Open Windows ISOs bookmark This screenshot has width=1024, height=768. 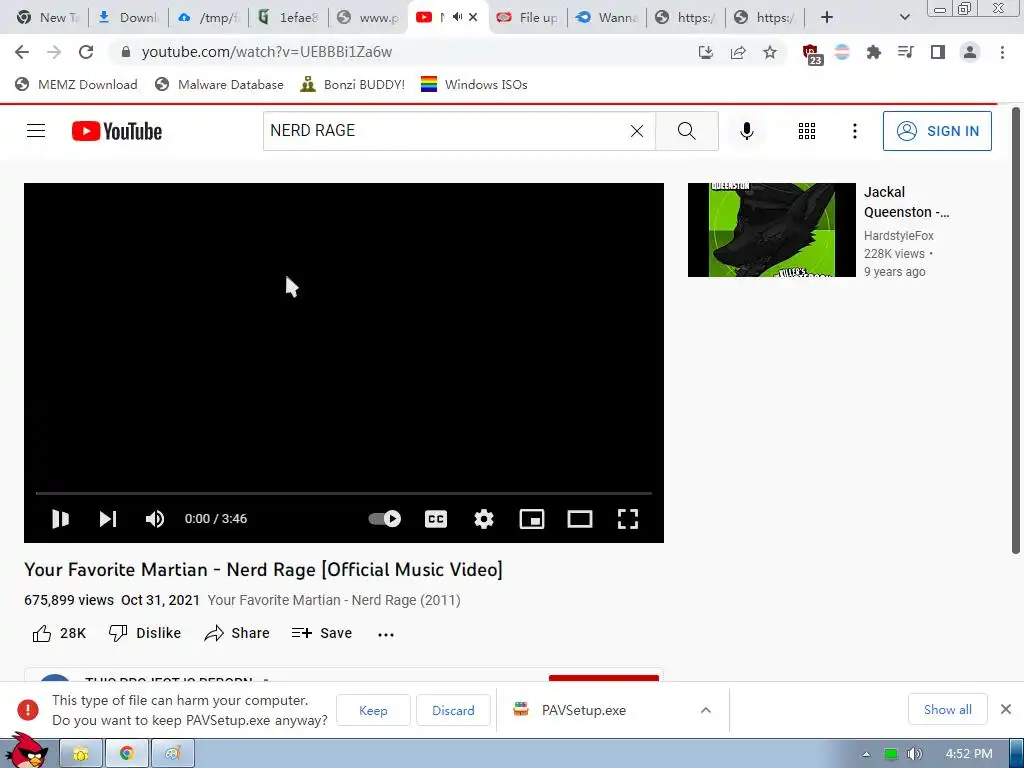point(474,84)
